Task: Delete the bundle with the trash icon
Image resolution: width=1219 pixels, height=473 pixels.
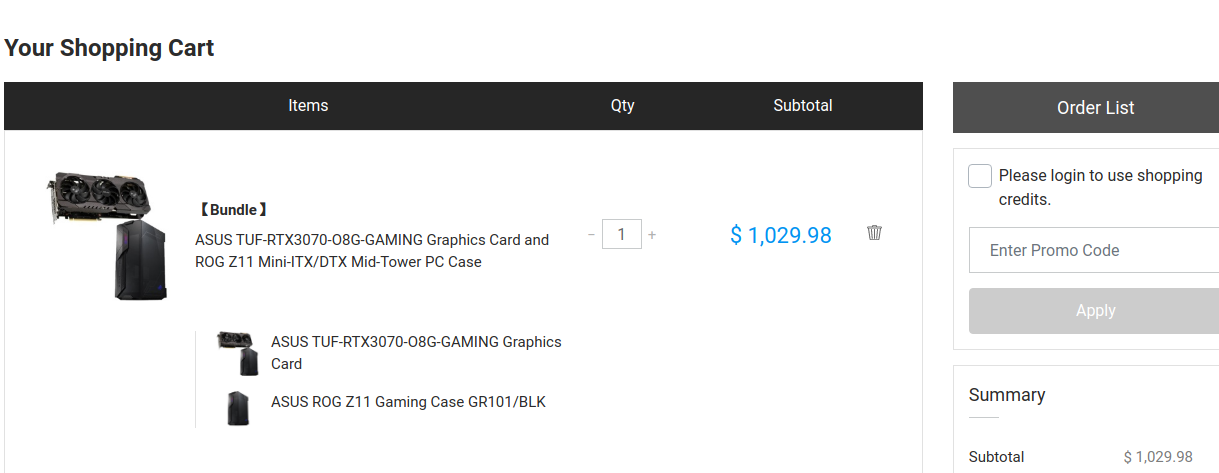Action: click(x=874, y=233)
